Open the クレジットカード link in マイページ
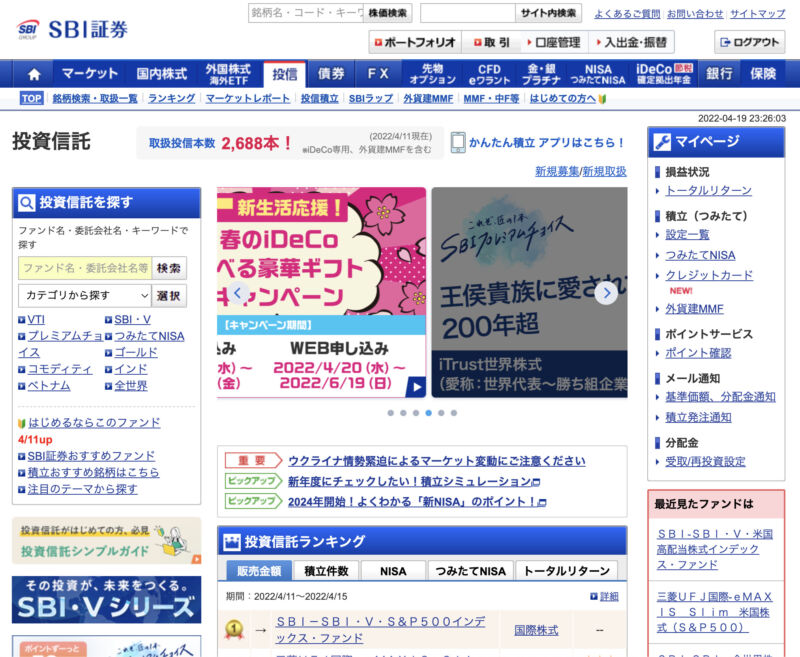This screenshot has height=657, width=800. (709, 275)
